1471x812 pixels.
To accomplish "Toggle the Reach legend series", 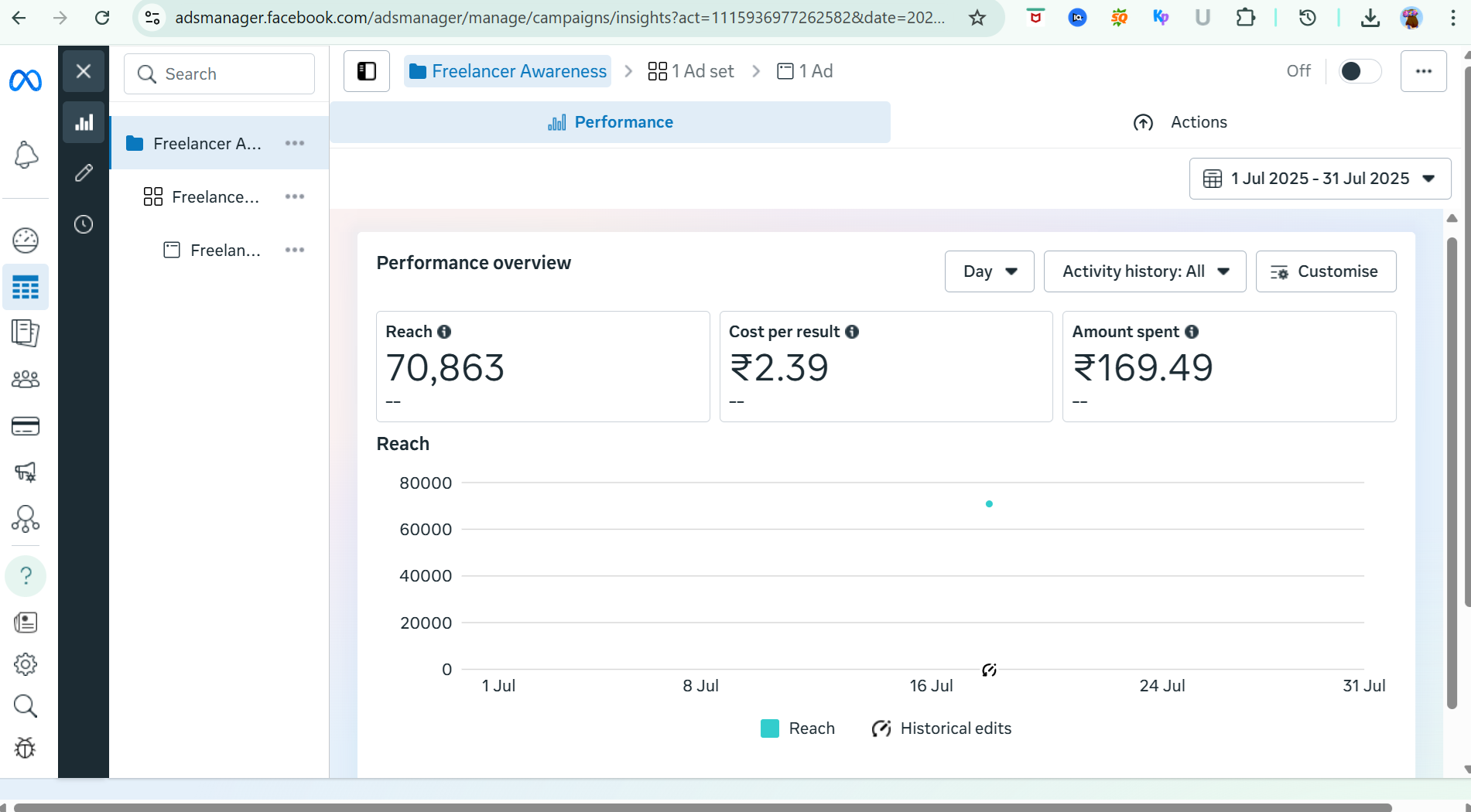I will tap(798, 728).
